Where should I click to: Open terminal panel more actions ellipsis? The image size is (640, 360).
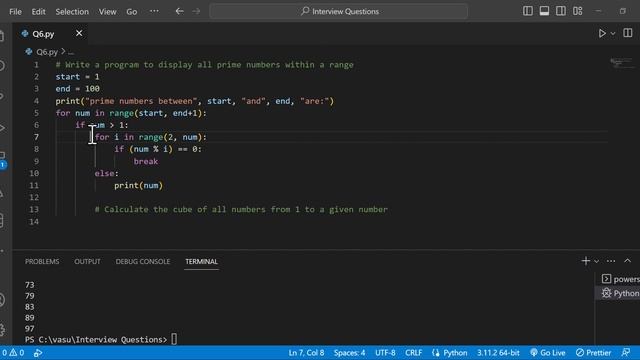point(611,261)
